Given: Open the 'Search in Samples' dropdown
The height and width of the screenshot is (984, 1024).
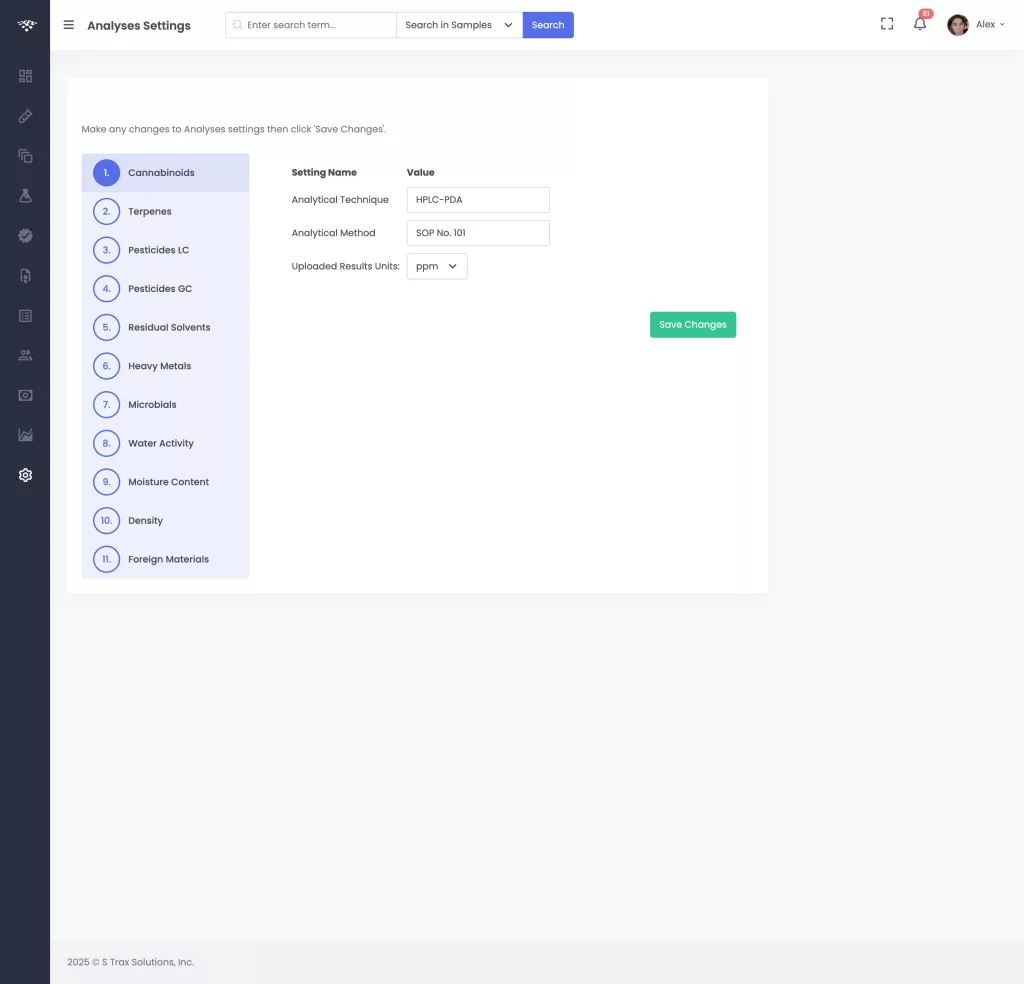Looking at the screenshot, I should tap(459, 25).
